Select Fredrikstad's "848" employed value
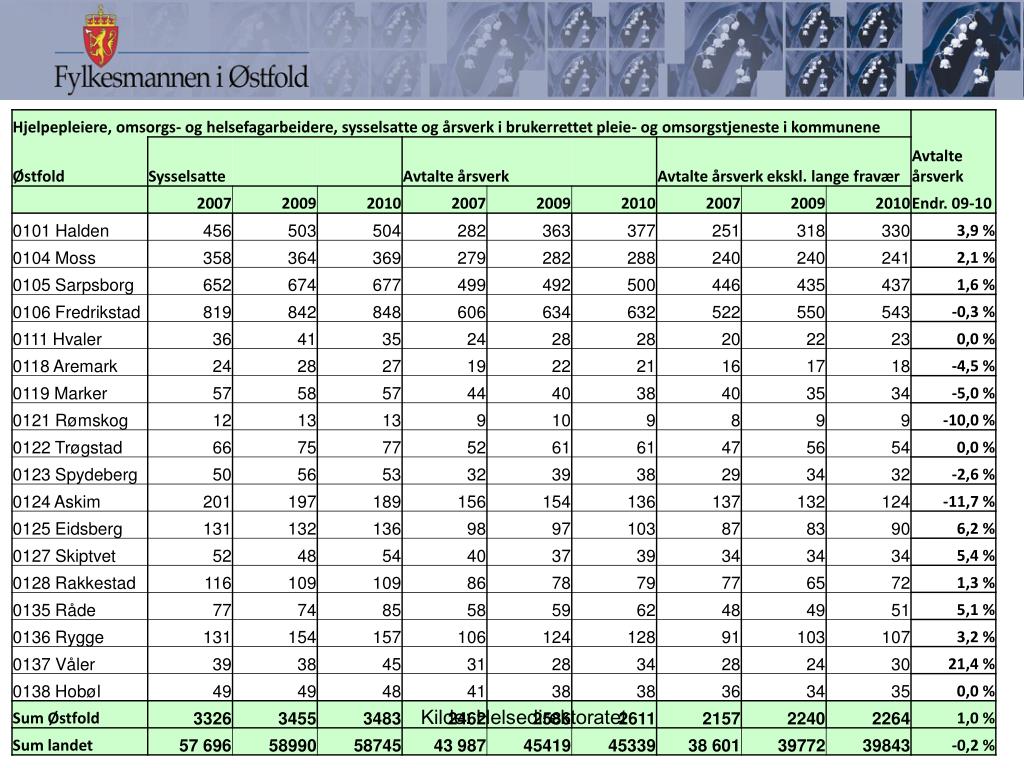This screenshot has height=768, width=1024. pos(387,312)
